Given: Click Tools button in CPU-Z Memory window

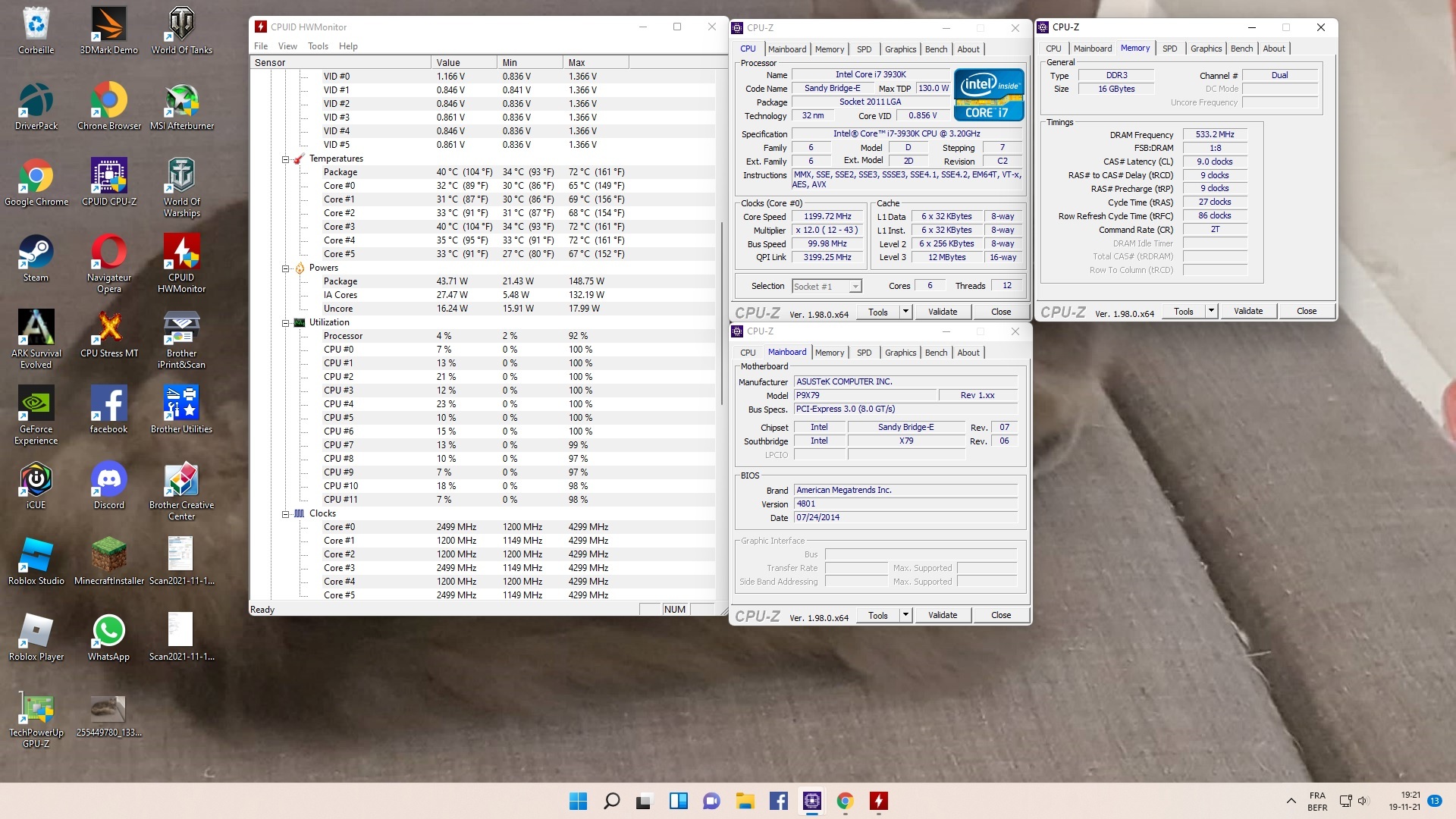Looking at the screenshot, I should (x=1183, y=311).
